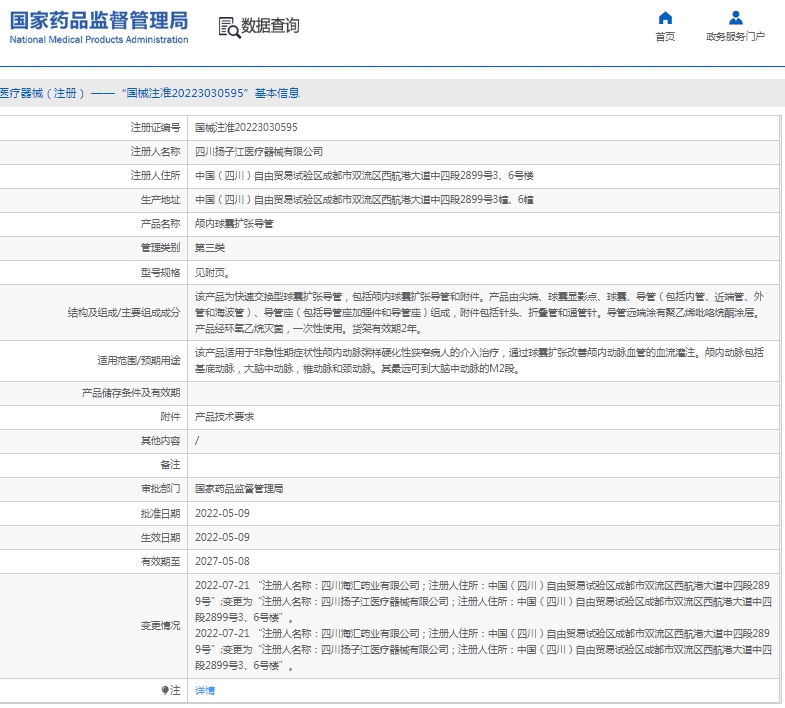785x708 pixels.
Task: Click the home (首页) house icon
Action: [x=665, y=18]
